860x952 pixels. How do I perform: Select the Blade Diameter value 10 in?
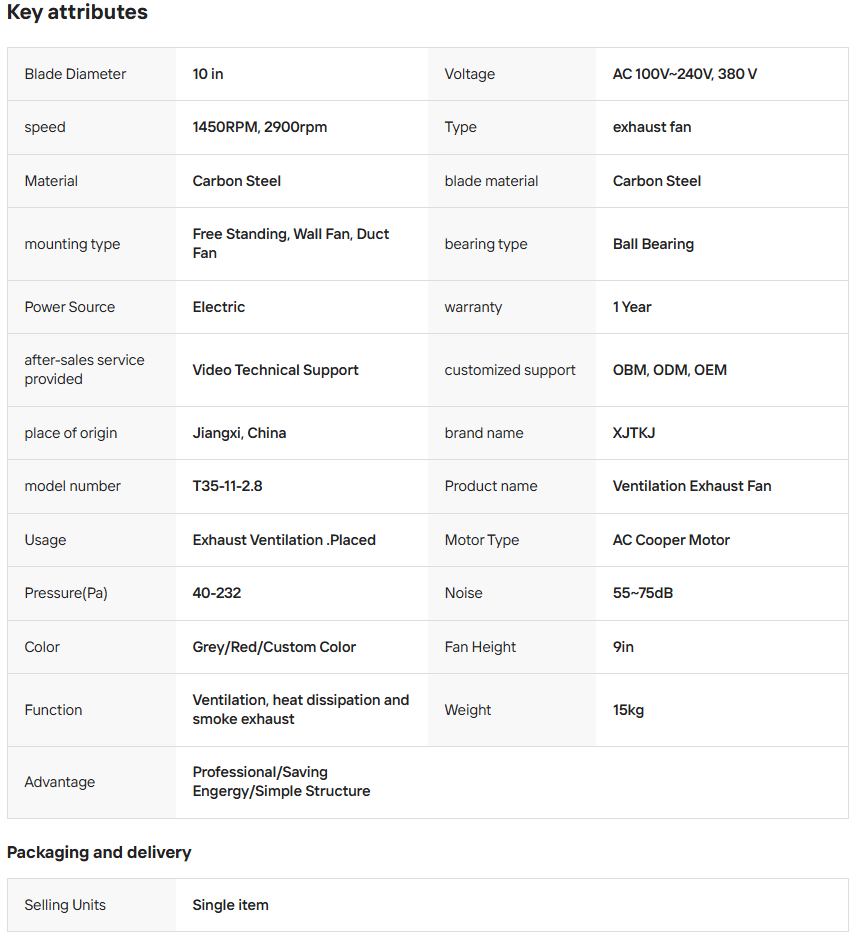[208, 74]
